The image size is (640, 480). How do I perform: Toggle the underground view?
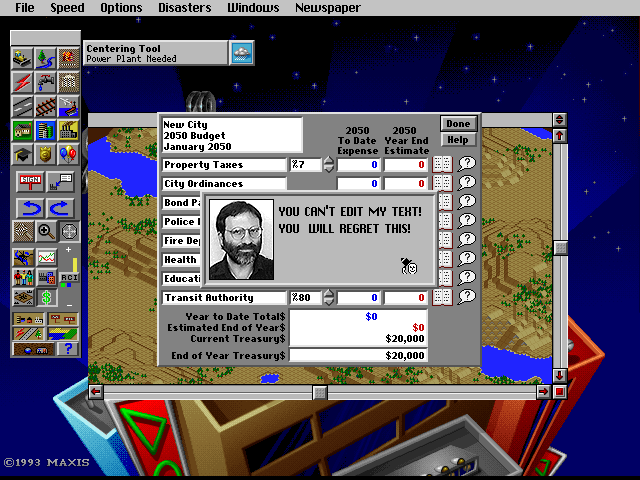click(x=33, y=349)
